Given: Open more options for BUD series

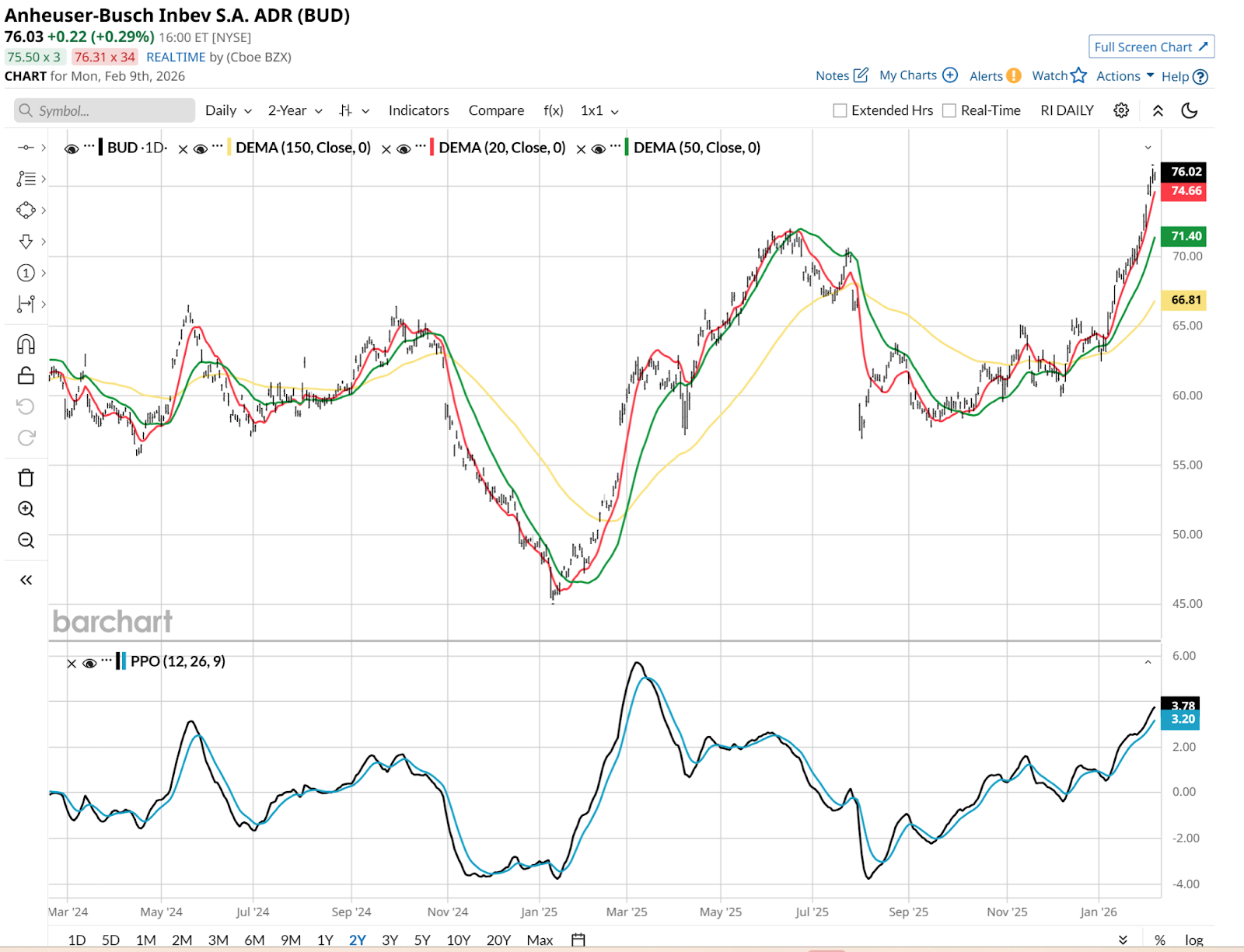Looking at the screenshot, I should 89,146.
